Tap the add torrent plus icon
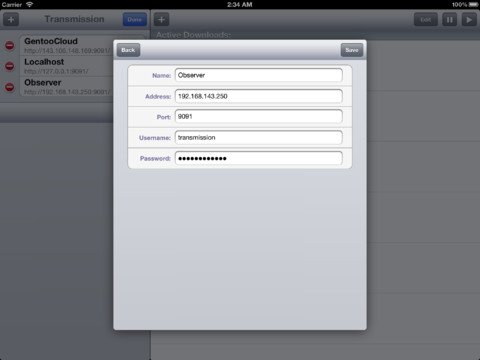This screenshot has width=480, height=360. pyautogui.click(x=162, y=19)
